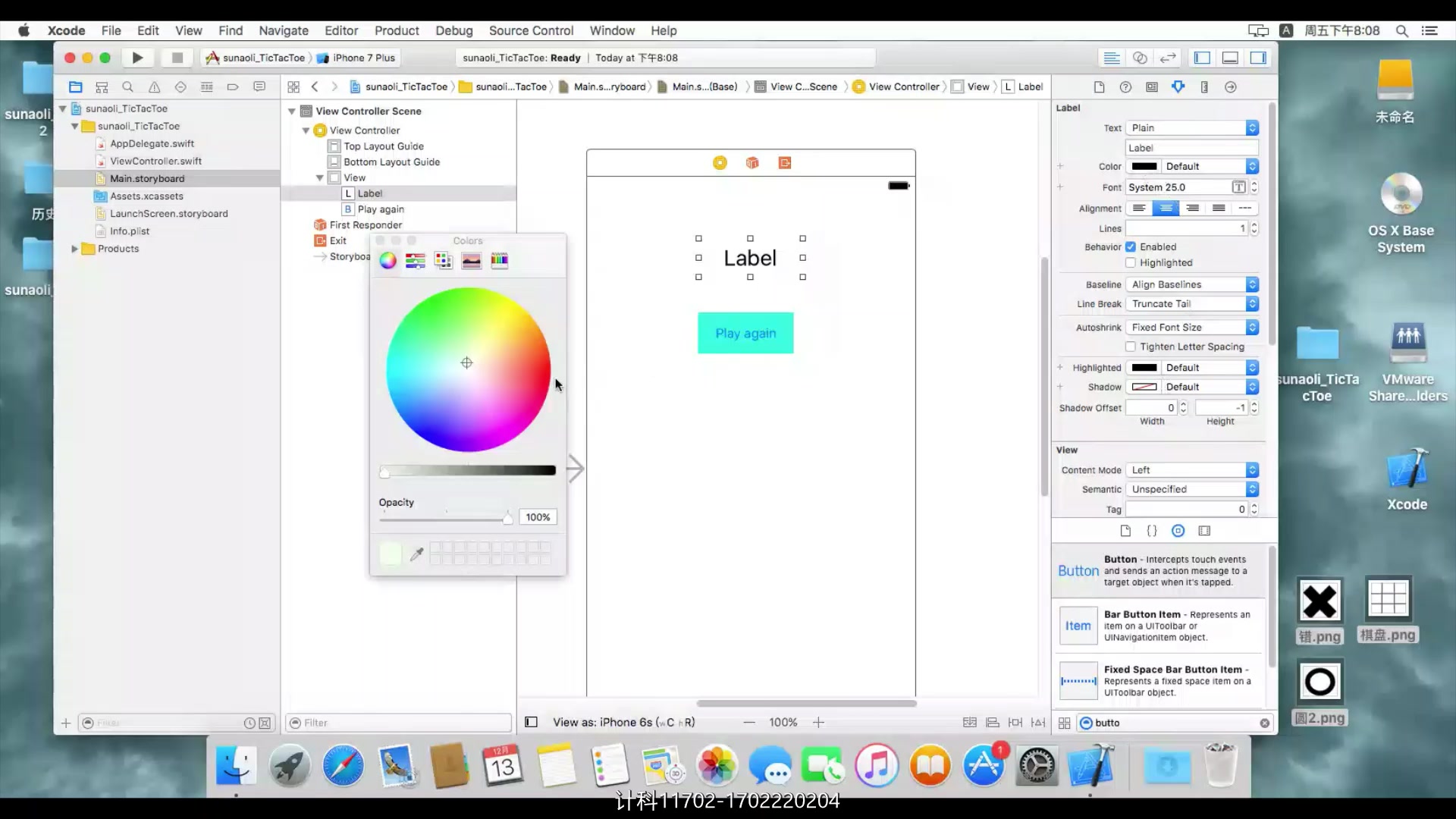The height and width of the screenshot is (819, 1456).
Task: Show the Media library
Action: pyautogui.click(x=1204, y=531)
